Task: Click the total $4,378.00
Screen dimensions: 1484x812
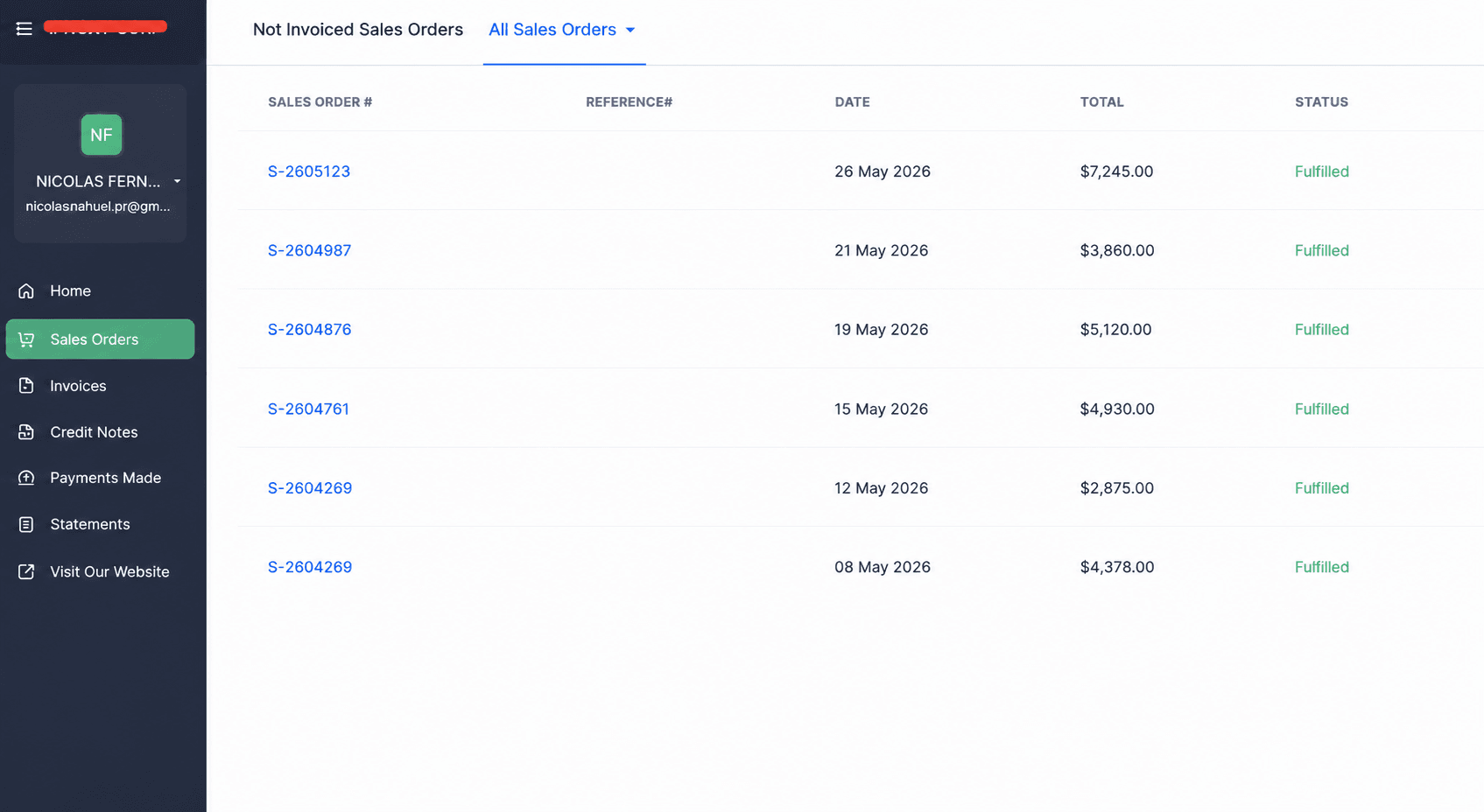Action: (x=1117, y=567)
